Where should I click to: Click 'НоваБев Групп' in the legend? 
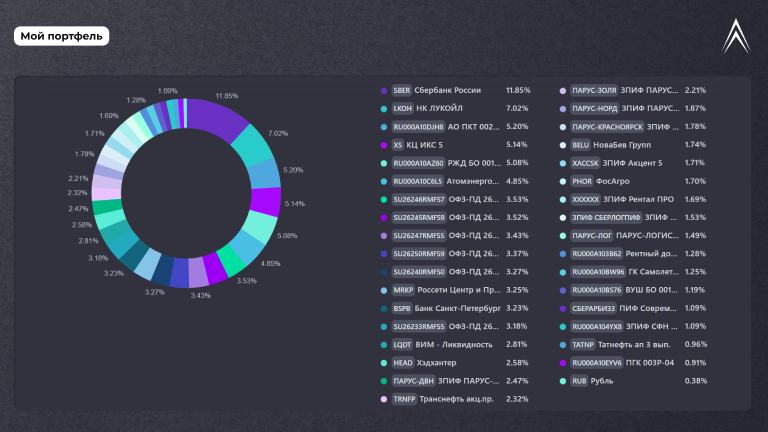click(x=622, y=145)
